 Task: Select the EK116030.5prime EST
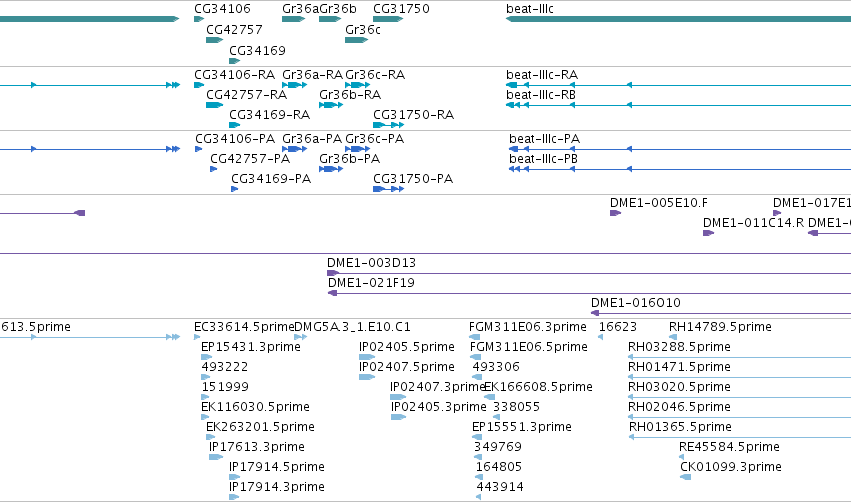pos(205,417)
